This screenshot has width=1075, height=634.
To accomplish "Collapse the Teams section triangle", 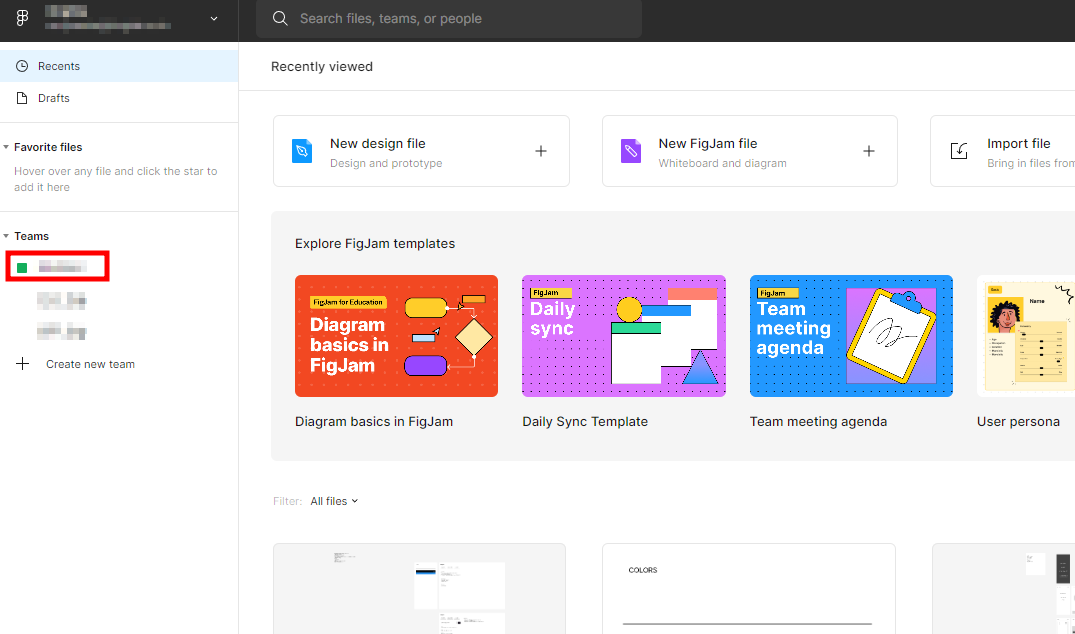I will tap(6, 236).
